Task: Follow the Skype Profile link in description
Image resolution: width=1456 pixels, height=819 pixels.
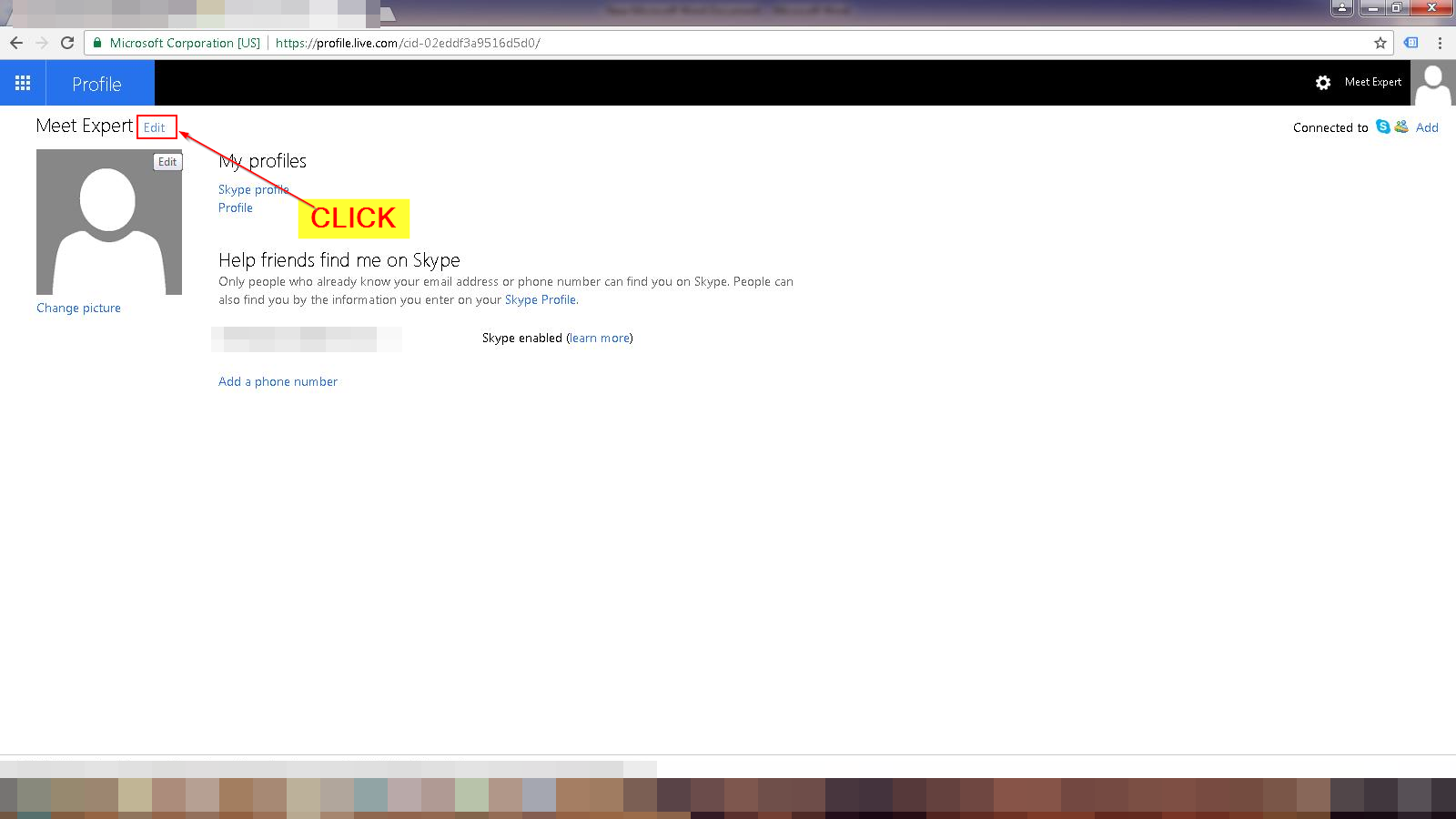Action: [541, 299]
